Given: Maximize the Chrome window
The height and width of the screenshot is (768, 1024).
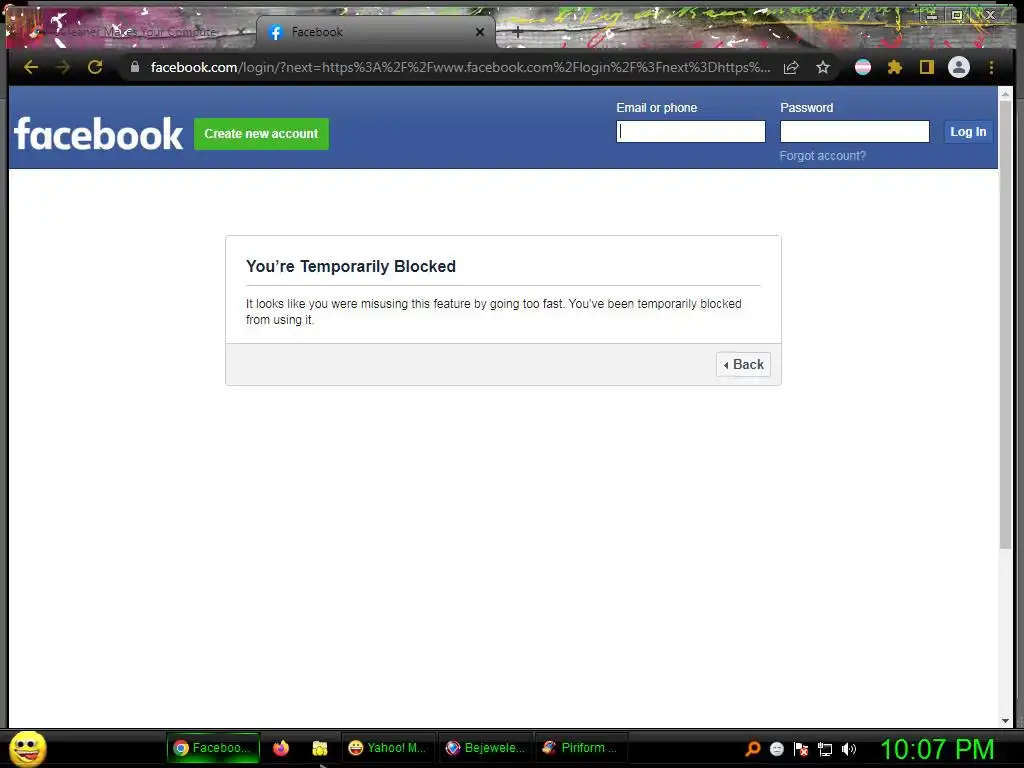Looking at the screenshot, I should click(x=957, y=16).
